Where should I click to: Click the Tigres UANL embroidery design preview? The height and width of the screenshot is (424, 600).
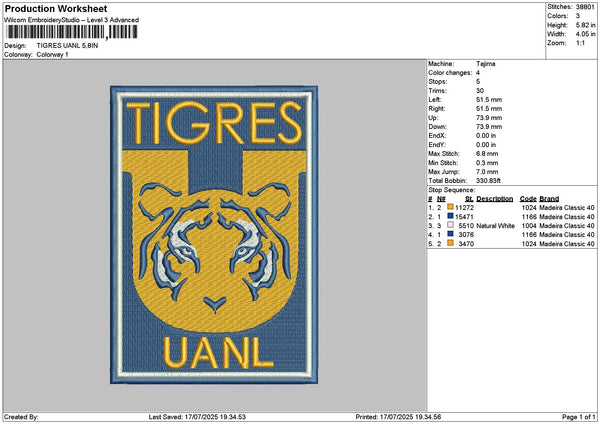(214, 235)
